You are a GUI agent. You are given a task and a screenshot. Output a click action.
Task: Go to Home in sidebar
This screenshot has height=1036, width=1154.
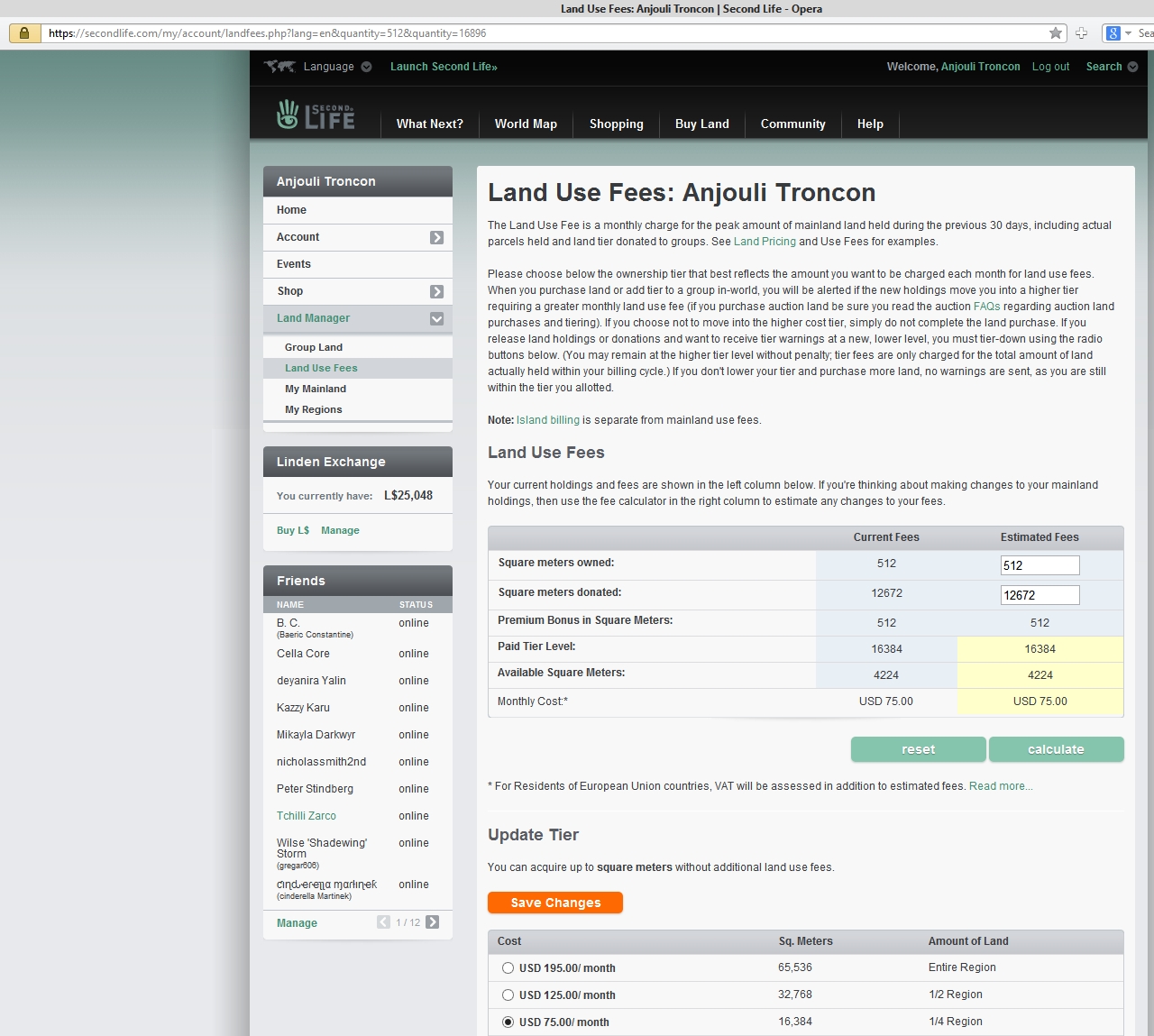point(358,210)
